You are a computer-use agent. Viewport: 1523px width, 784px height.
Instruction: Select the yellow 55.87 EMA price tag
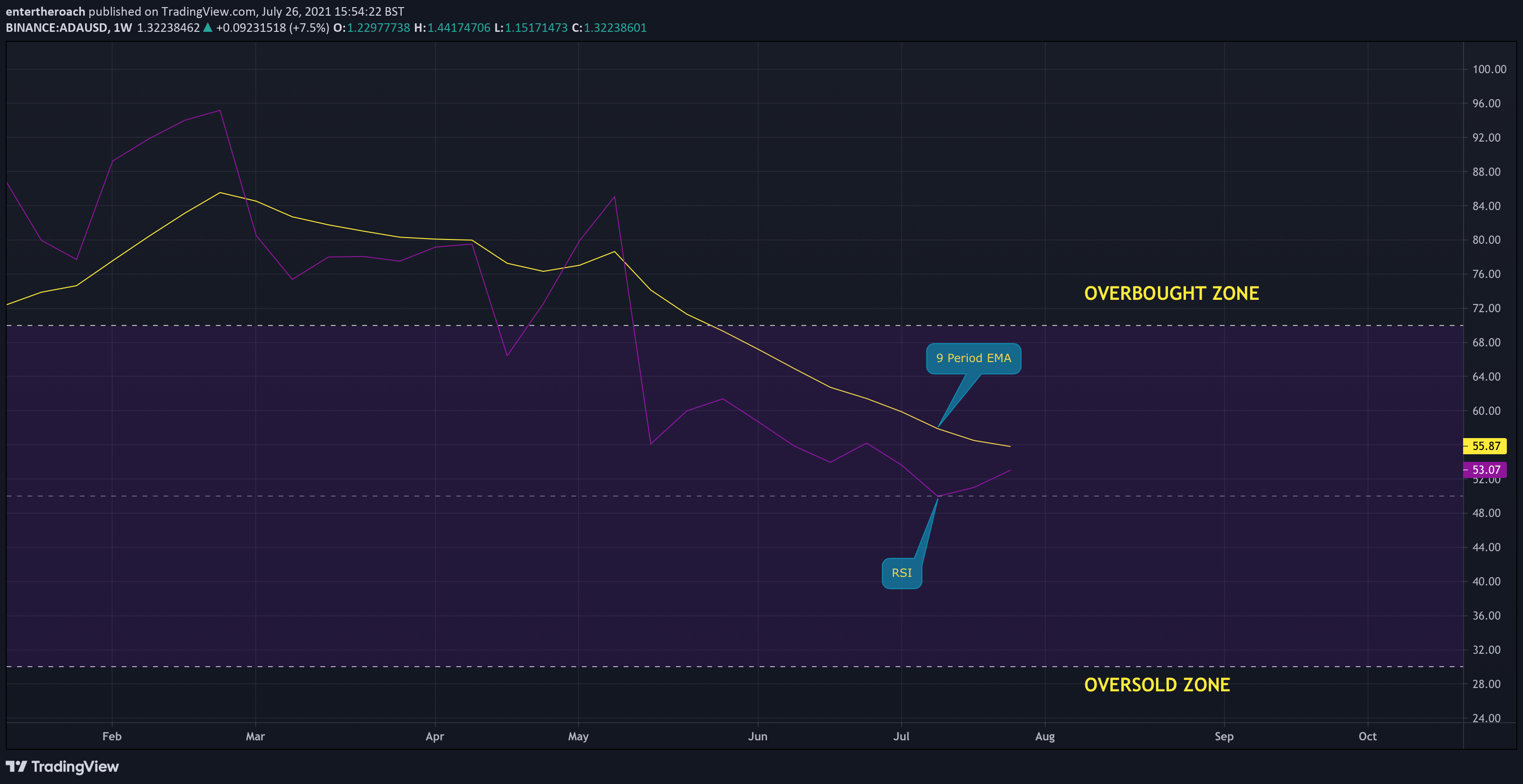point(1484,446)
